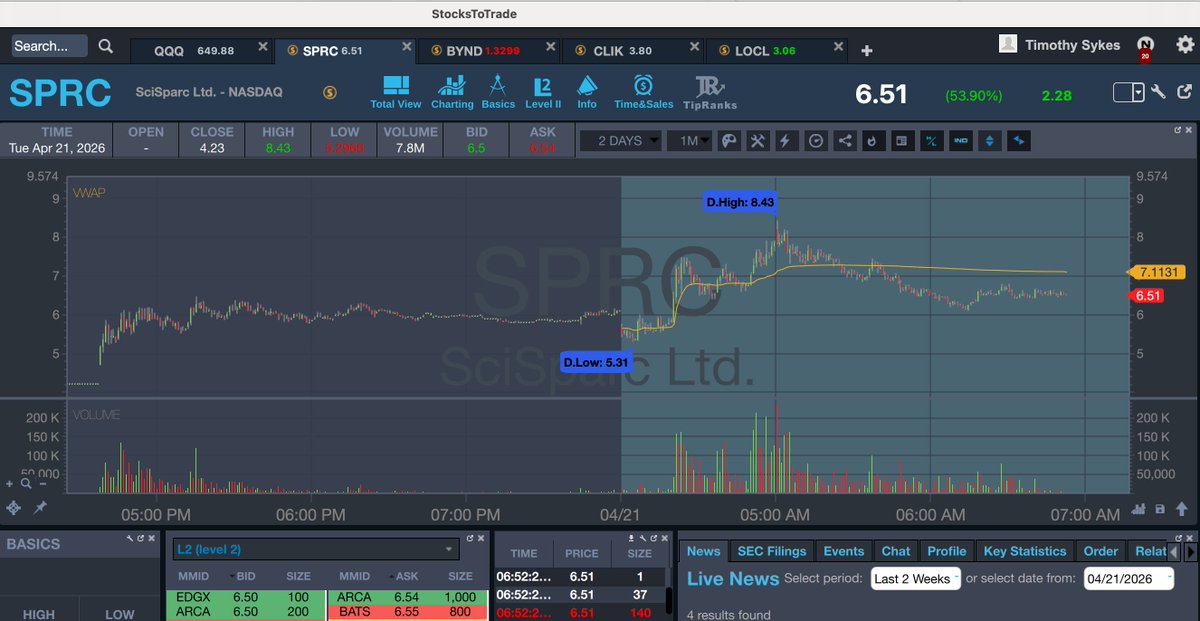Open the Last 2 Weeks period selector
This screenshot has width=1200, height=621.
point(914,578)
